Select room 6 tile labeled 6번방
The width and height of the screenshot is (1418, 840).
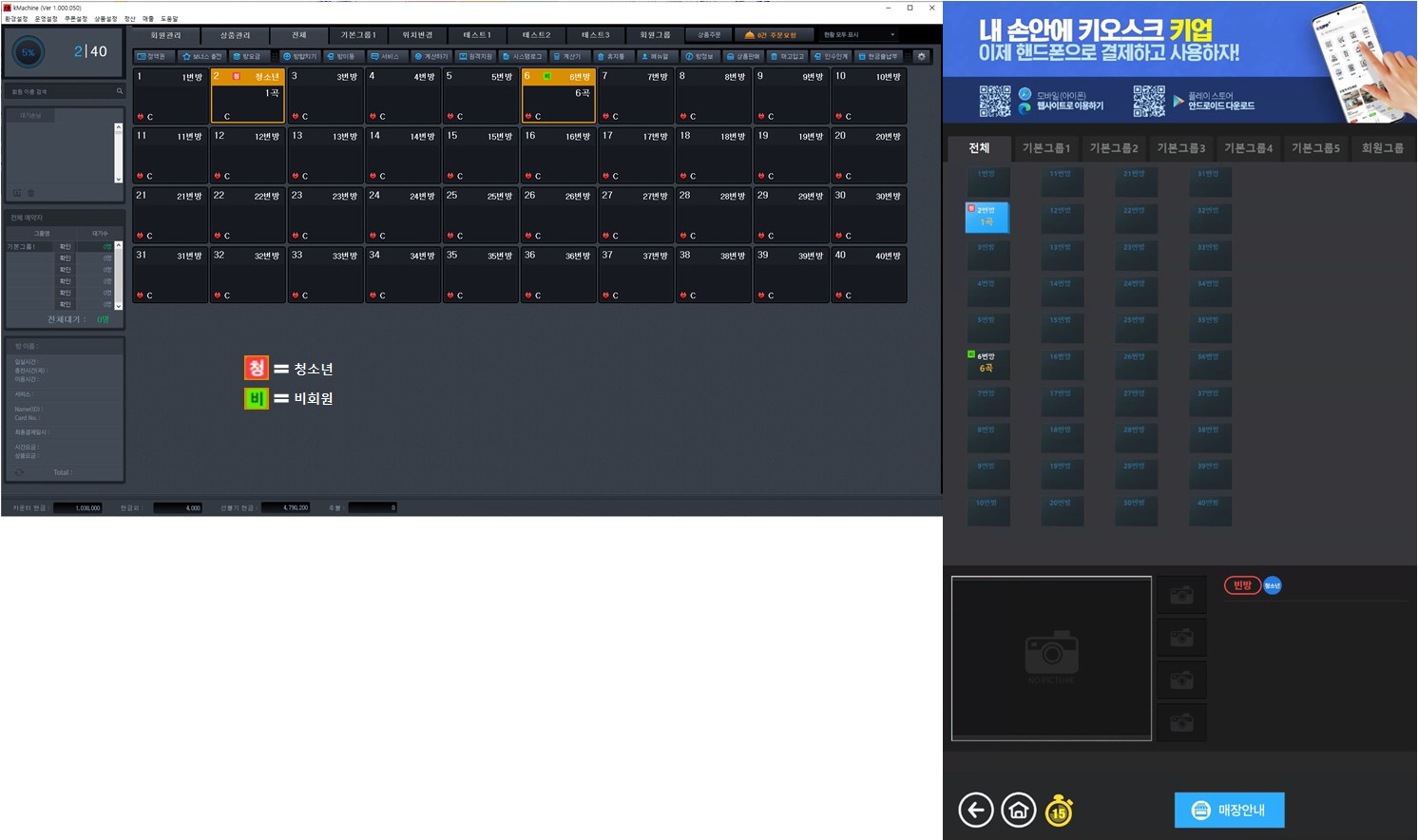[x=559, y=96]
